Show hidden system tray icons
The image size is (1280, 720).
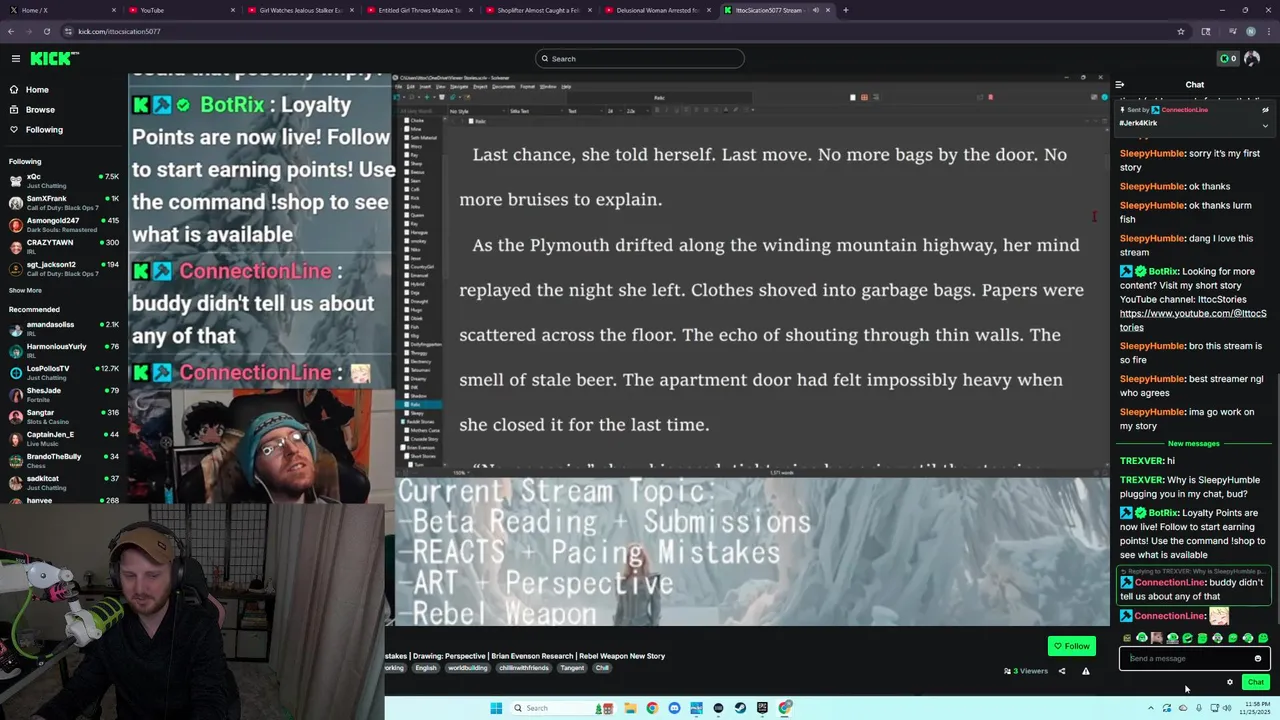(x=1150, y=708)
